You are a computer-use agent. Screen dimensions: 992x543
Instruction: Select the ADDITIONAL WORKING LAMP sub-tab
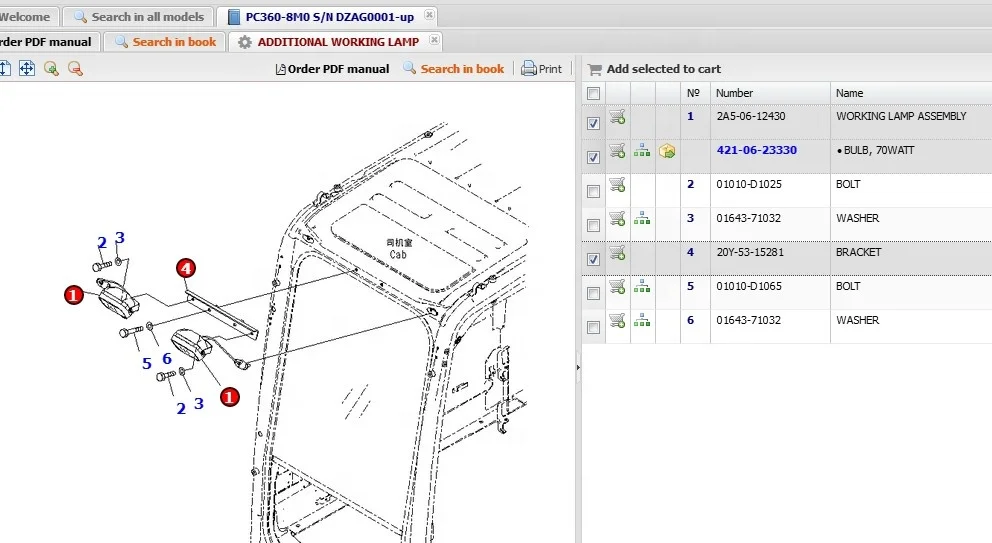[336, 42]
